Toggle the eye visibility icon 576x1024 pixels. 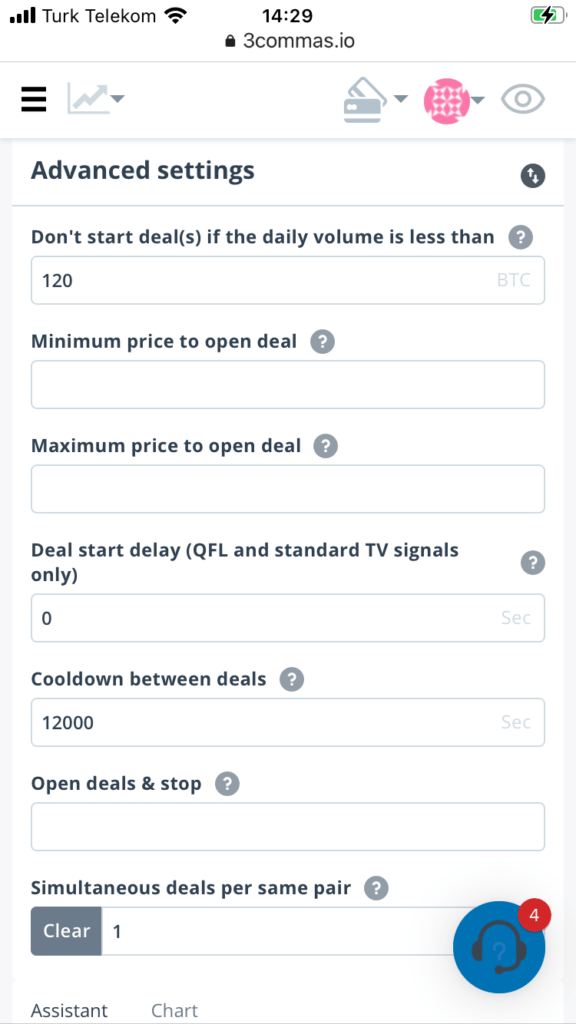click(x=522, y=99)
